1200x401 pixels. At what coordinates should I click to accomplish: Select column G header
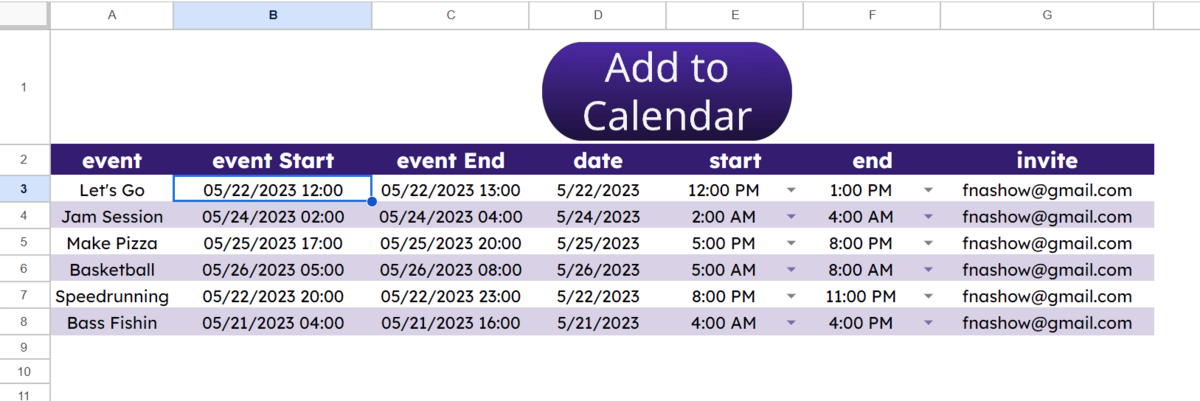[x=1047, y=15]
